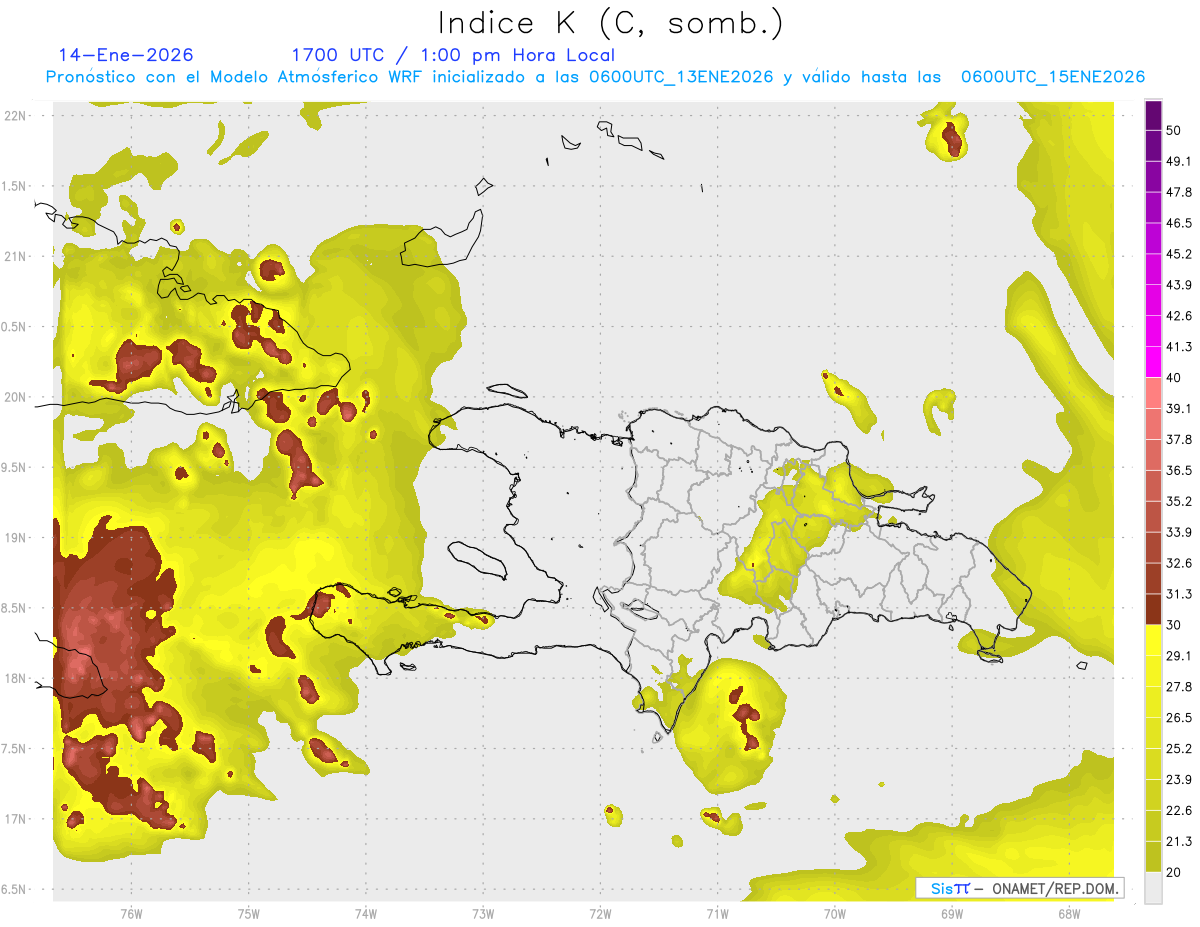The width and height of the screenshot is (1200, 927).
Task: Click the "SisTT - ONAMET/REP.DOM." credit box
Action: (x=1019, y=888)
